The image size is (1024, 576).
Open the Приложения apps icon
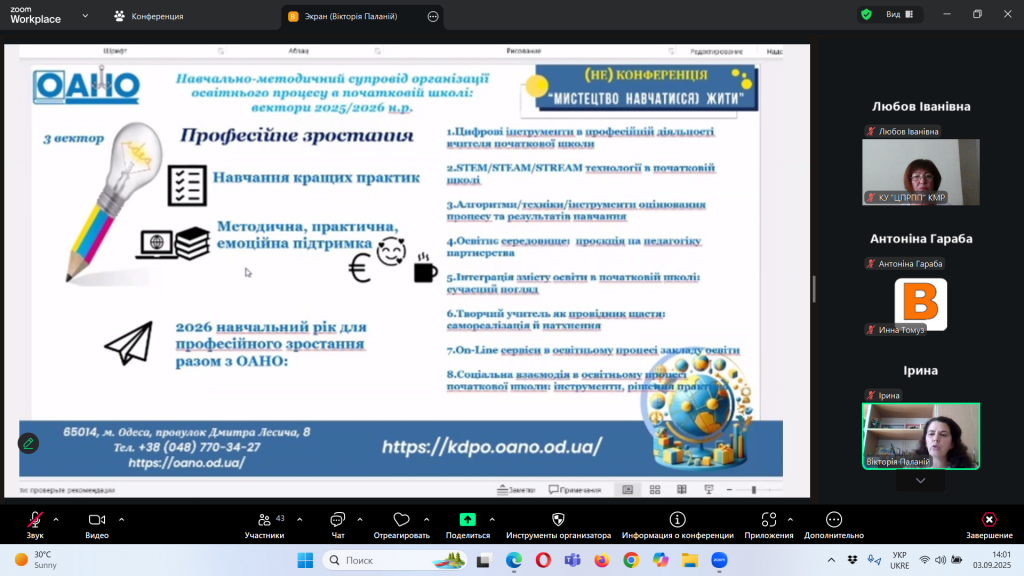coord(768,520)
